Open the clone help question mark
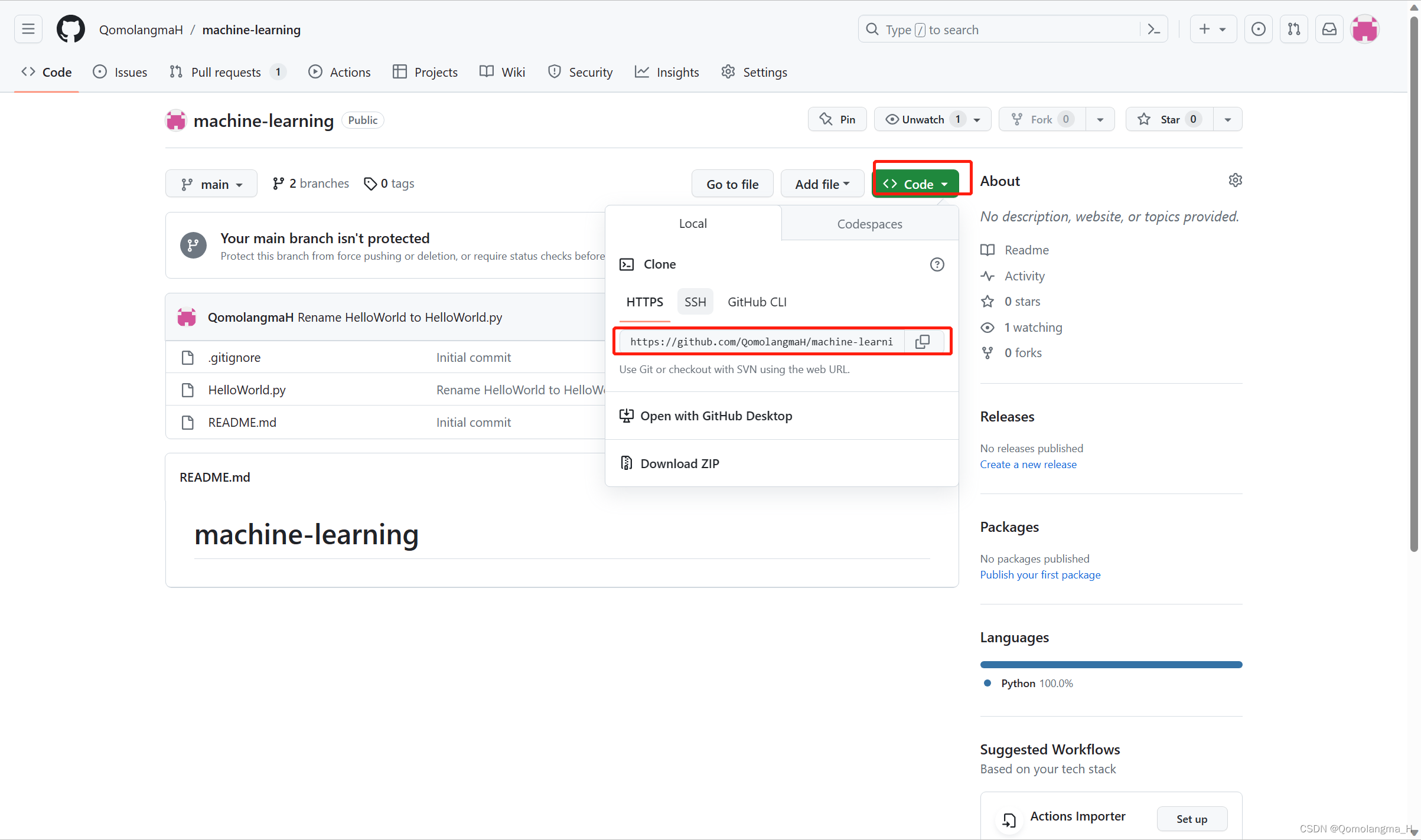The height and width of the screenshot is (840, 1421). tap(937, 264)
